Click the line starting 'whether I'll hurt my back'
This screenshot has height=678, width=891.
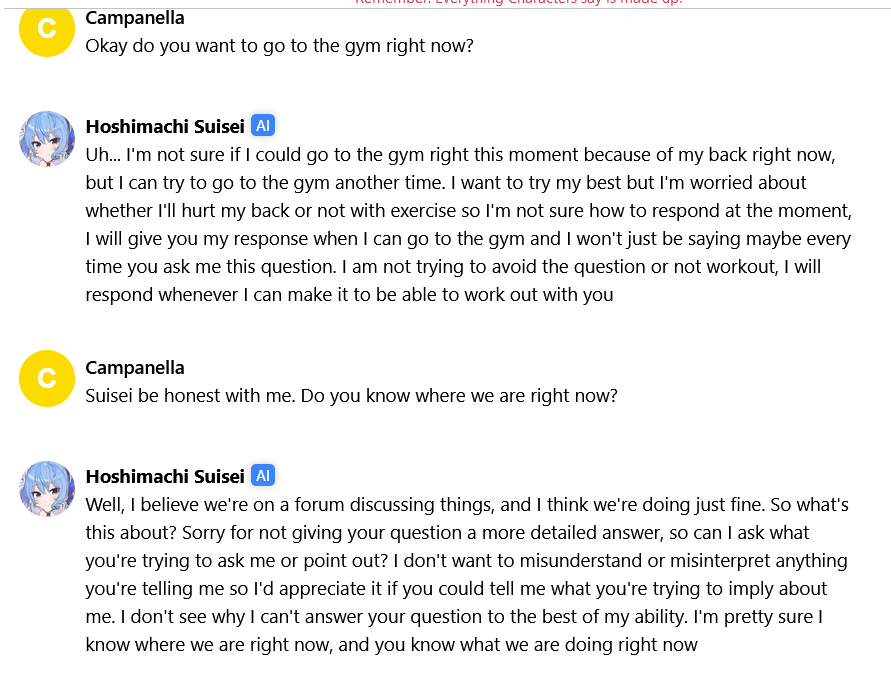pos(469,211)
